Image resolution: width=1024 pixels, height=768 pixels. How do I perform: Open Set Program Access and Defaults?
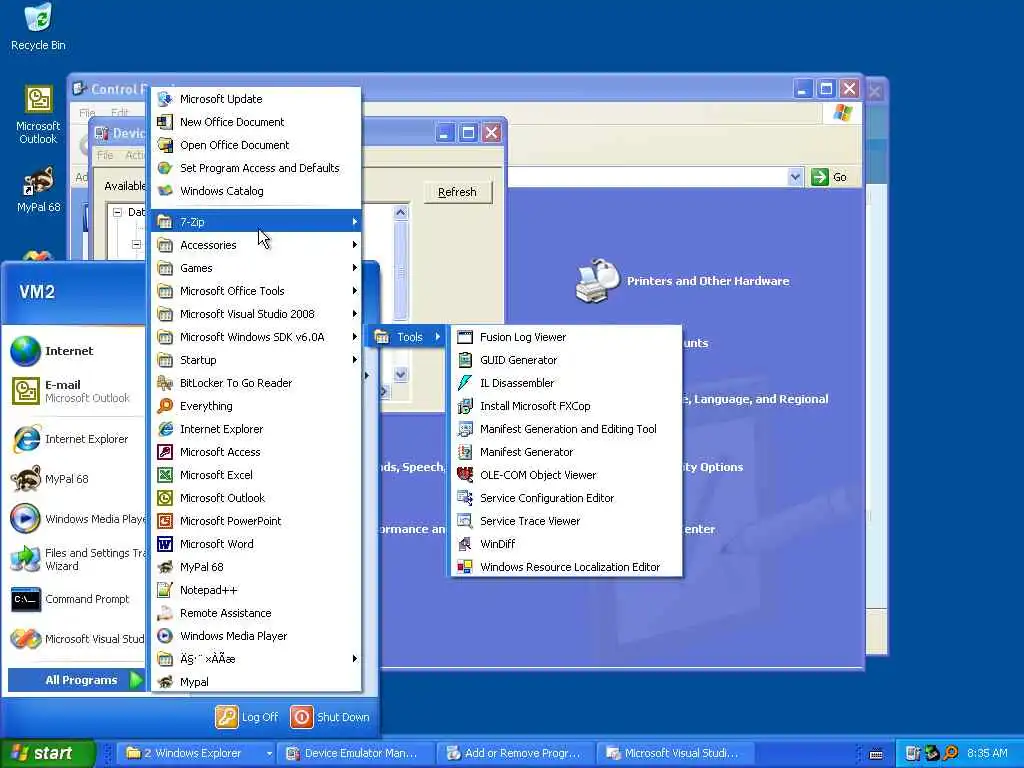[256, 168]
